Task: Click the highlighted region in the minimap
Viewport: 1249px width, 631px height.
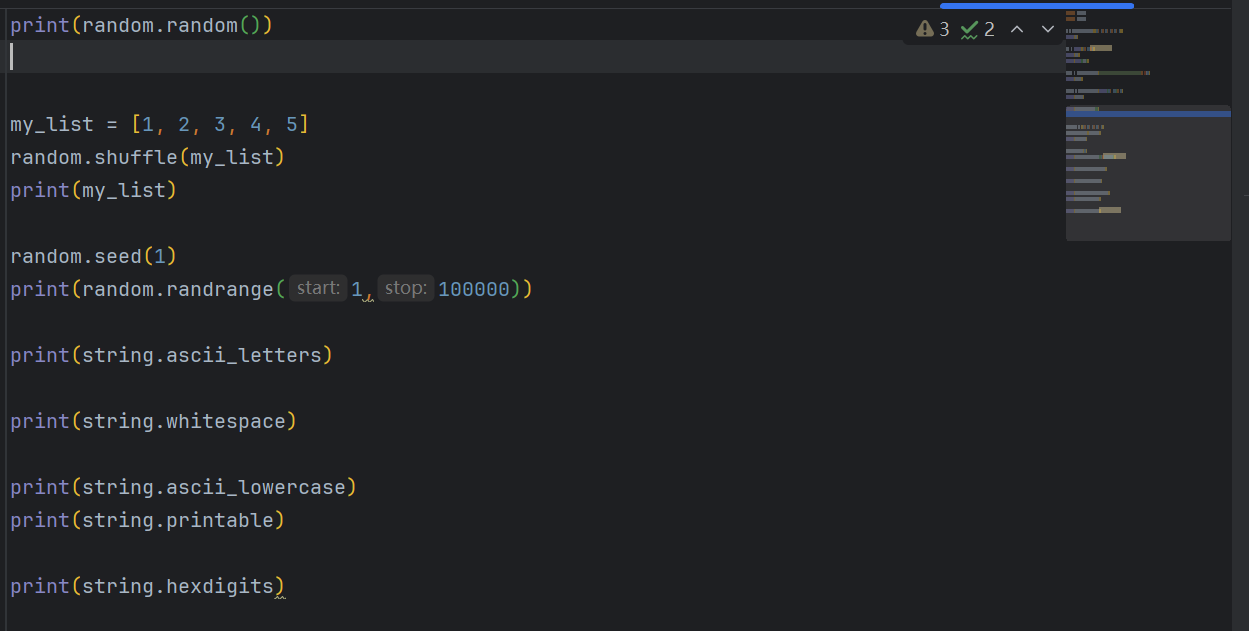Action: (x=1148, y=113)
